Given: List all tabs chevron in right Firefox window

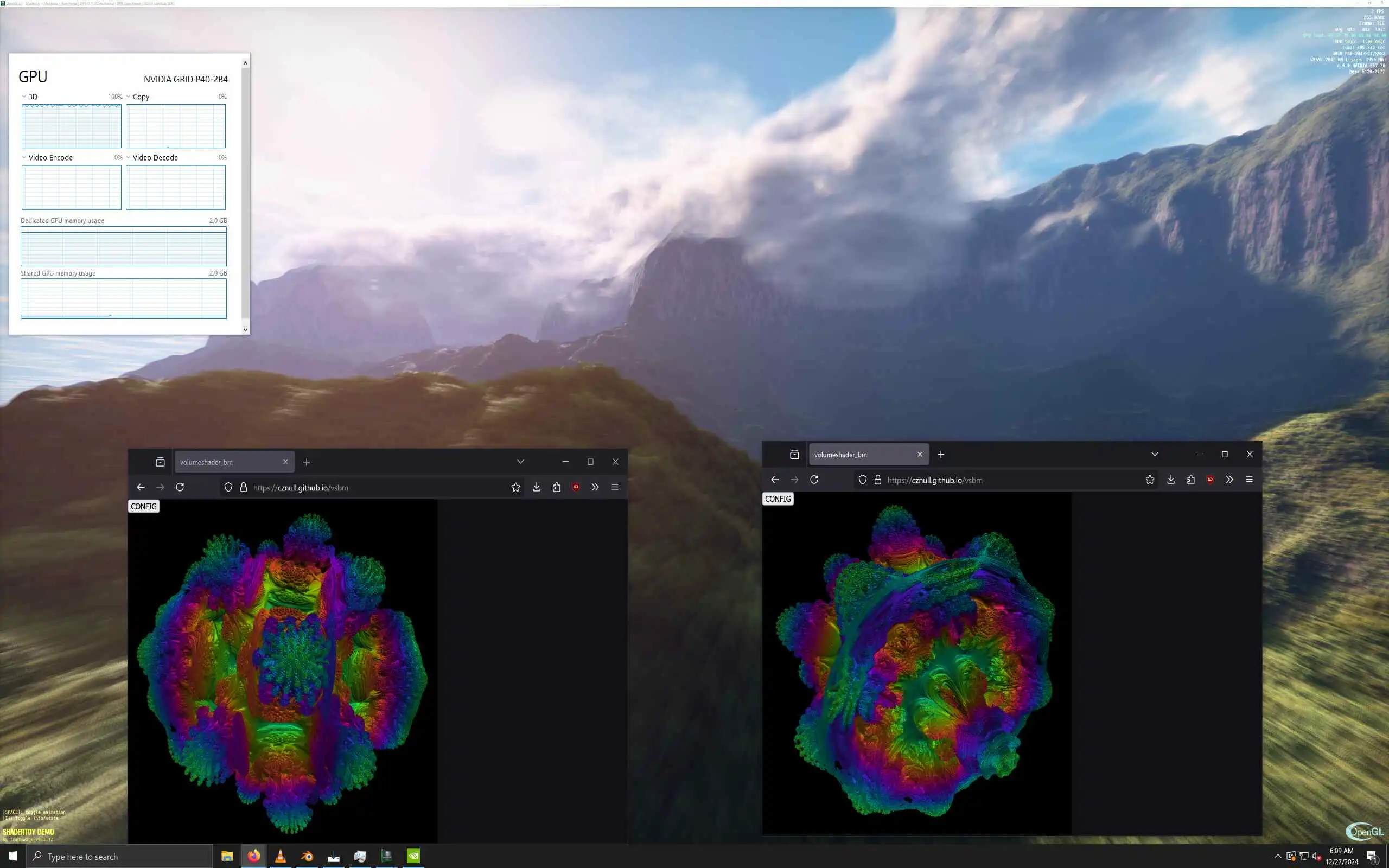Looking at the screenshot, I should coord(1154,454).
